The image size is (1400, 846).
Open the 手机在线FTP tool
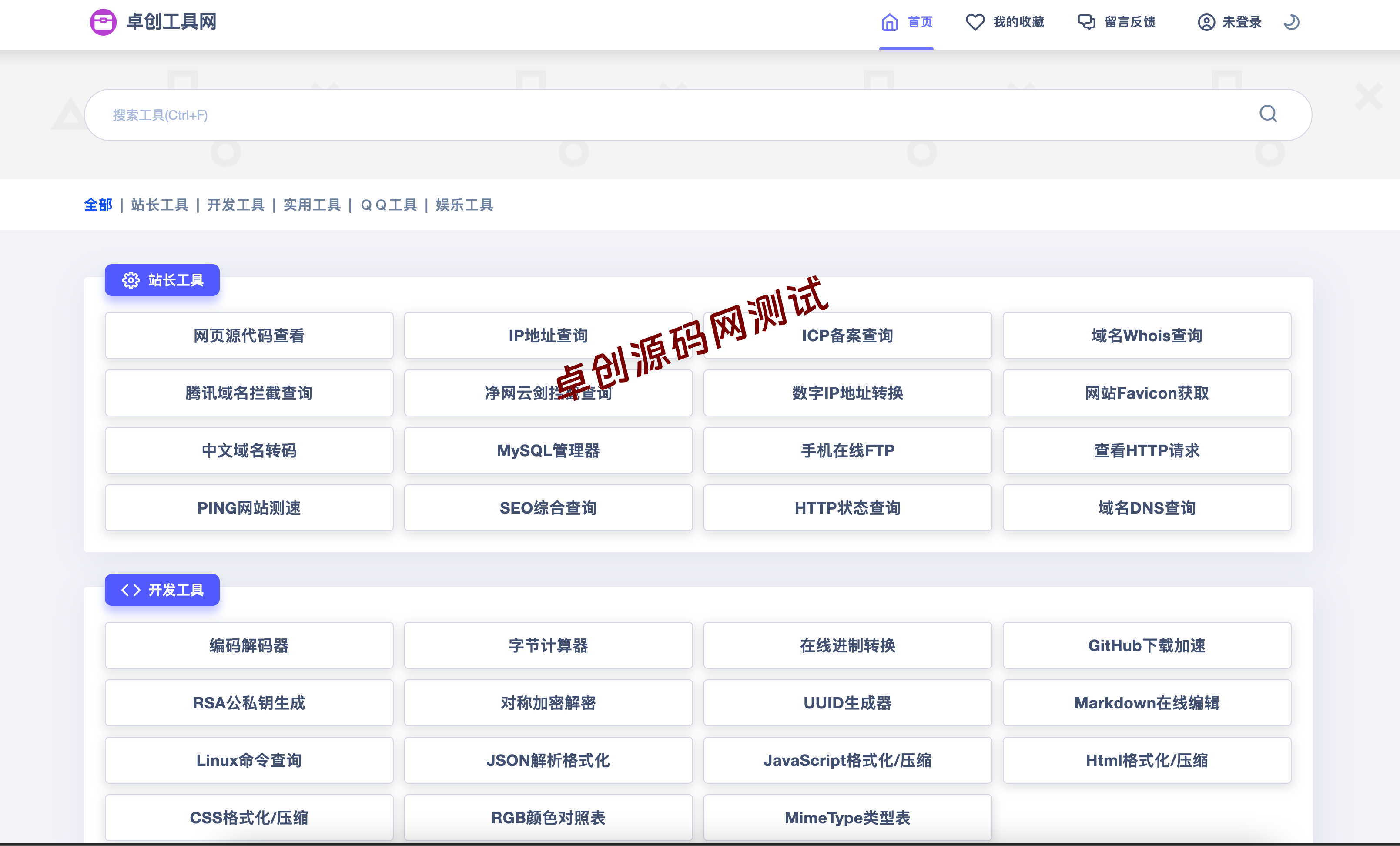pos(848,450)
